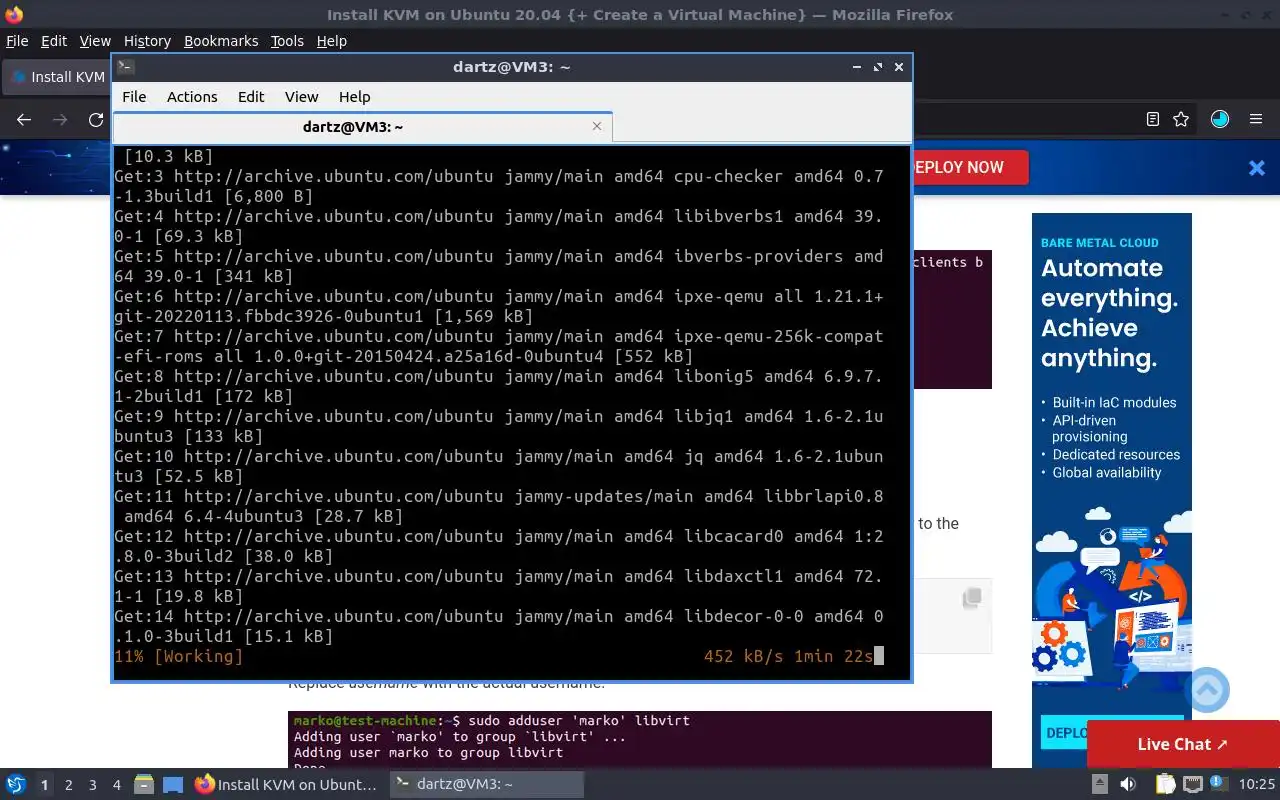Open Firefox Tools menu
This screenshot has height=800, width=1280.
(x=287, y=41)
